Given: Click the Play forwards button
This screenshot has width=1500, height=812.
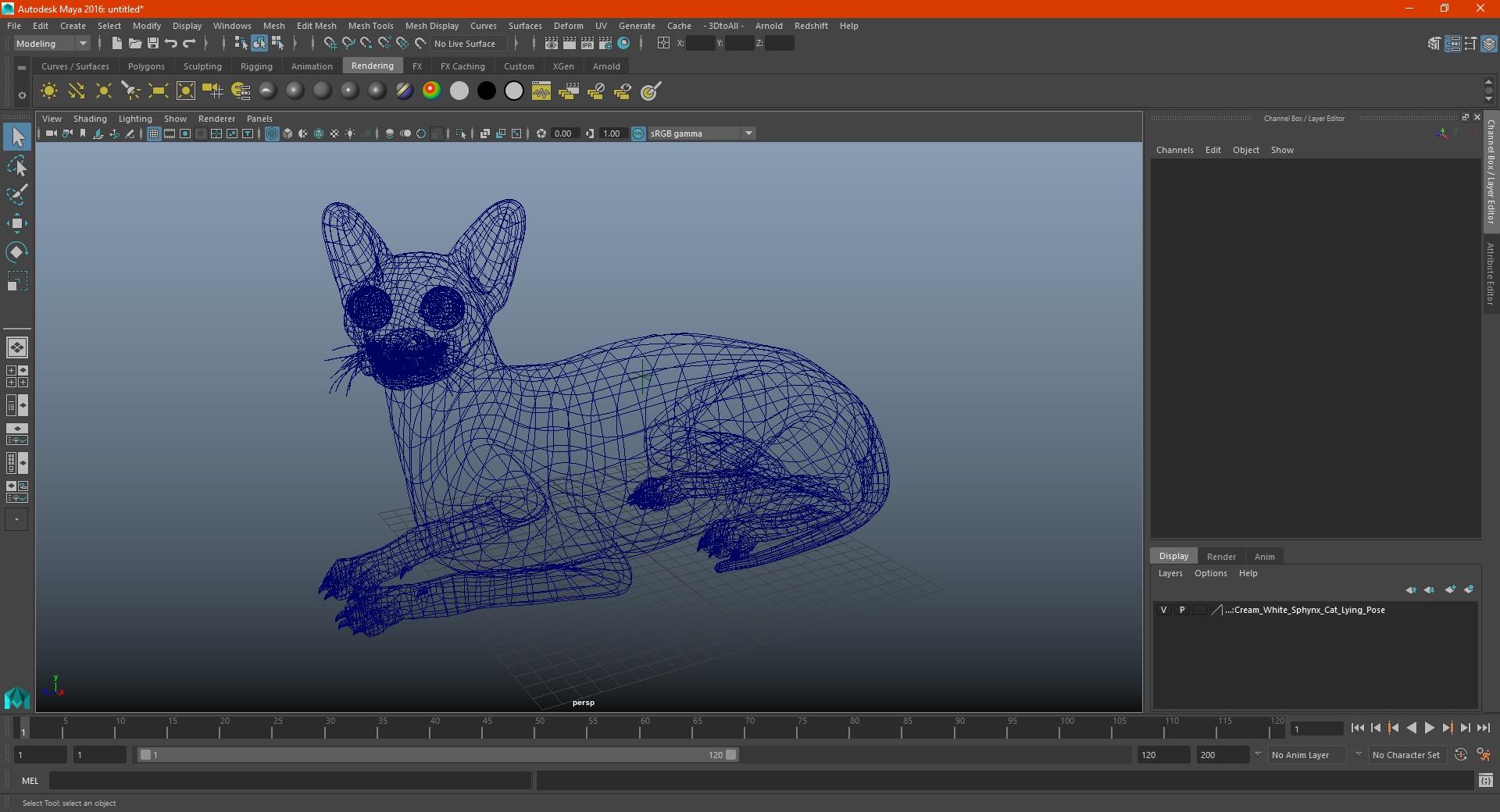Looking at the screenshot, I should 1430,728.
